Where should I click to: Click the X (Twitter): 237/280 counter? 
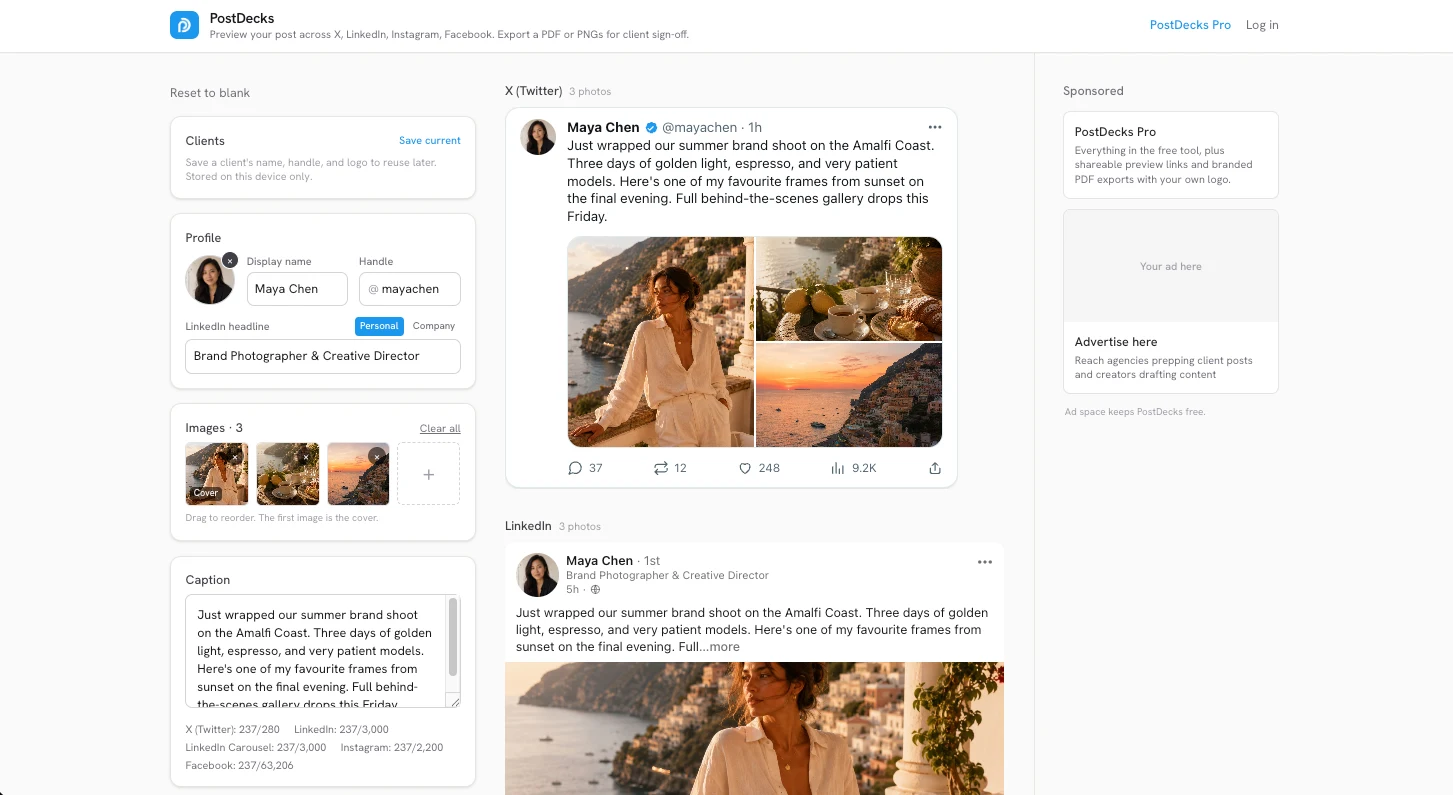(x=232, y=730)
